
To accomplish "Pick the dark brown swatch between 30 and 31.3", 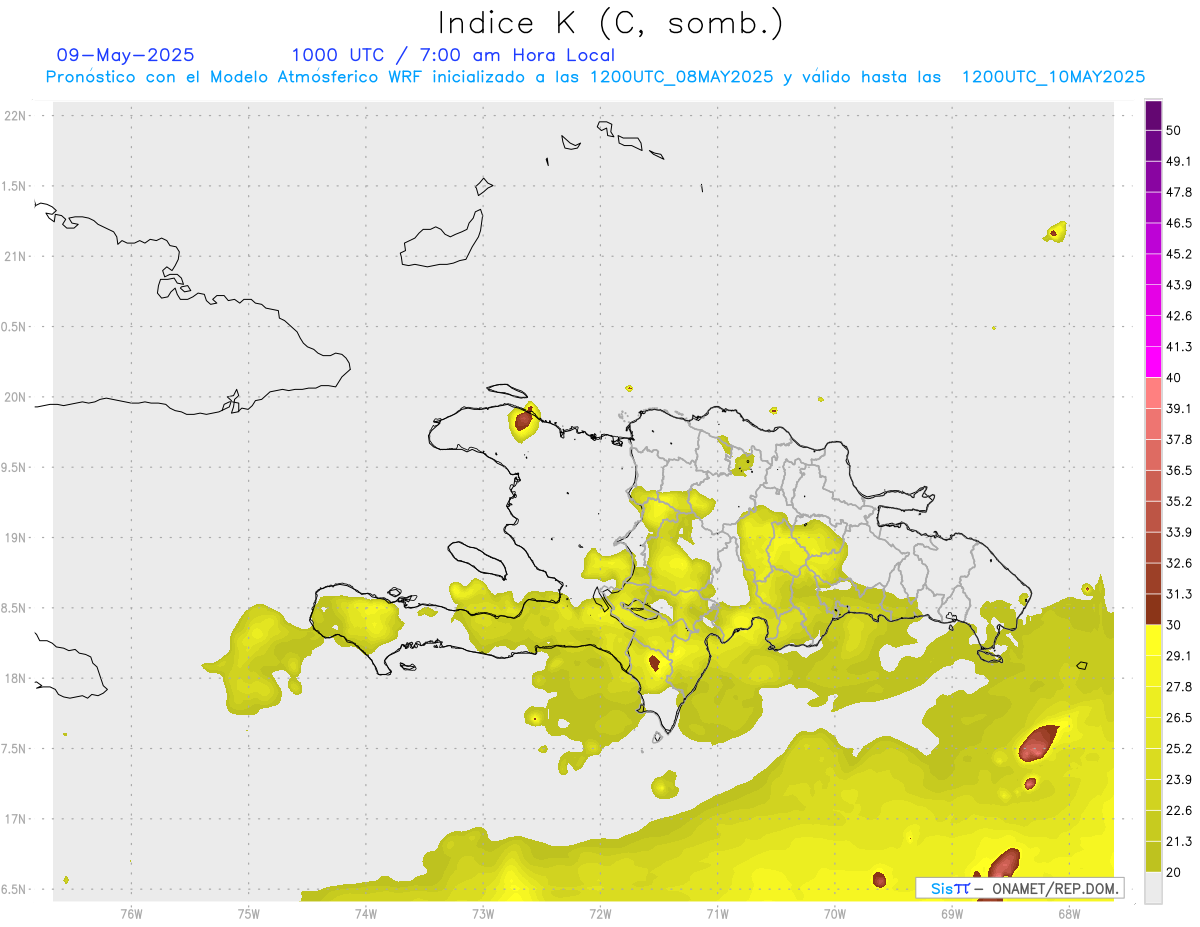I will point(1153,610).
